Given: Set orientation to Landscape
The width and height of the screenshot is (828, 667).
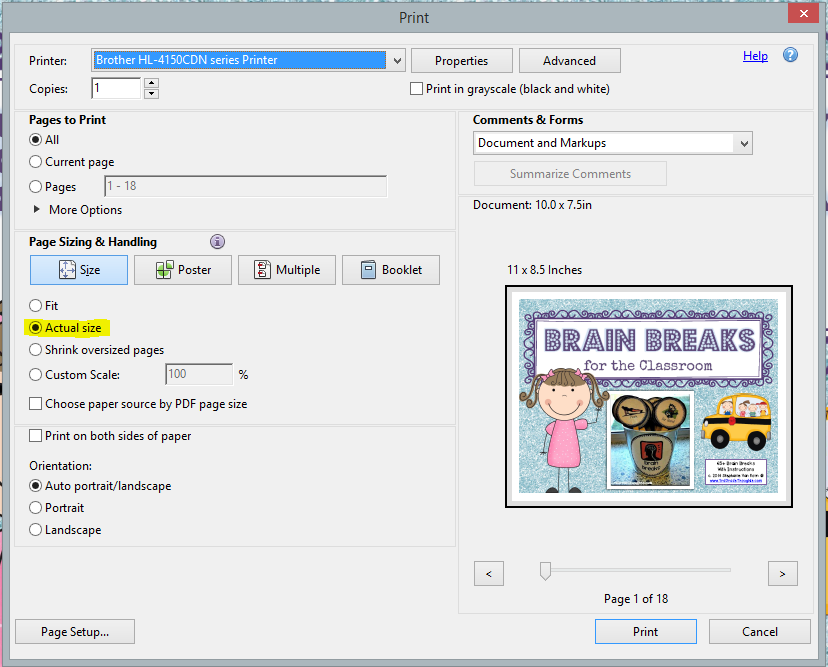Looking at the screenshot, I should (35, 530).
